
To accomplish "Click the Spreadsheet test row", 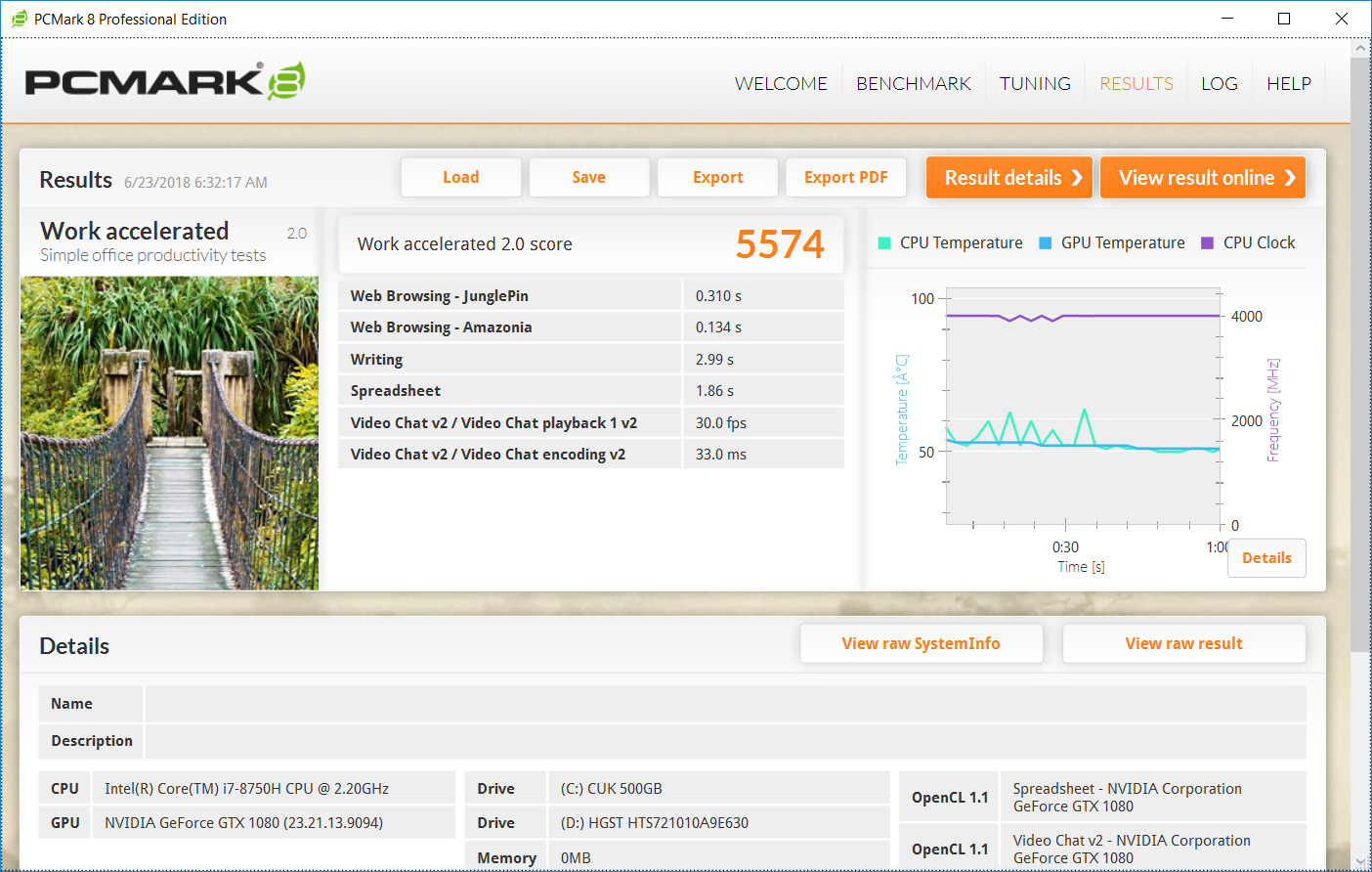I will coord(591,391).
